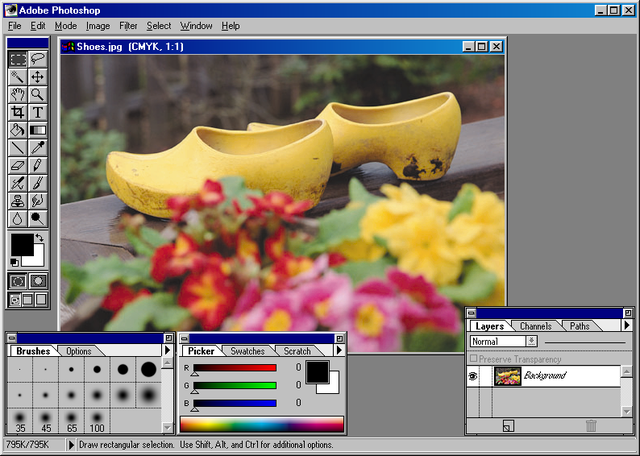640x456 pixels.
Task: Pick the Airbrush tool
Action: (18, 183)
